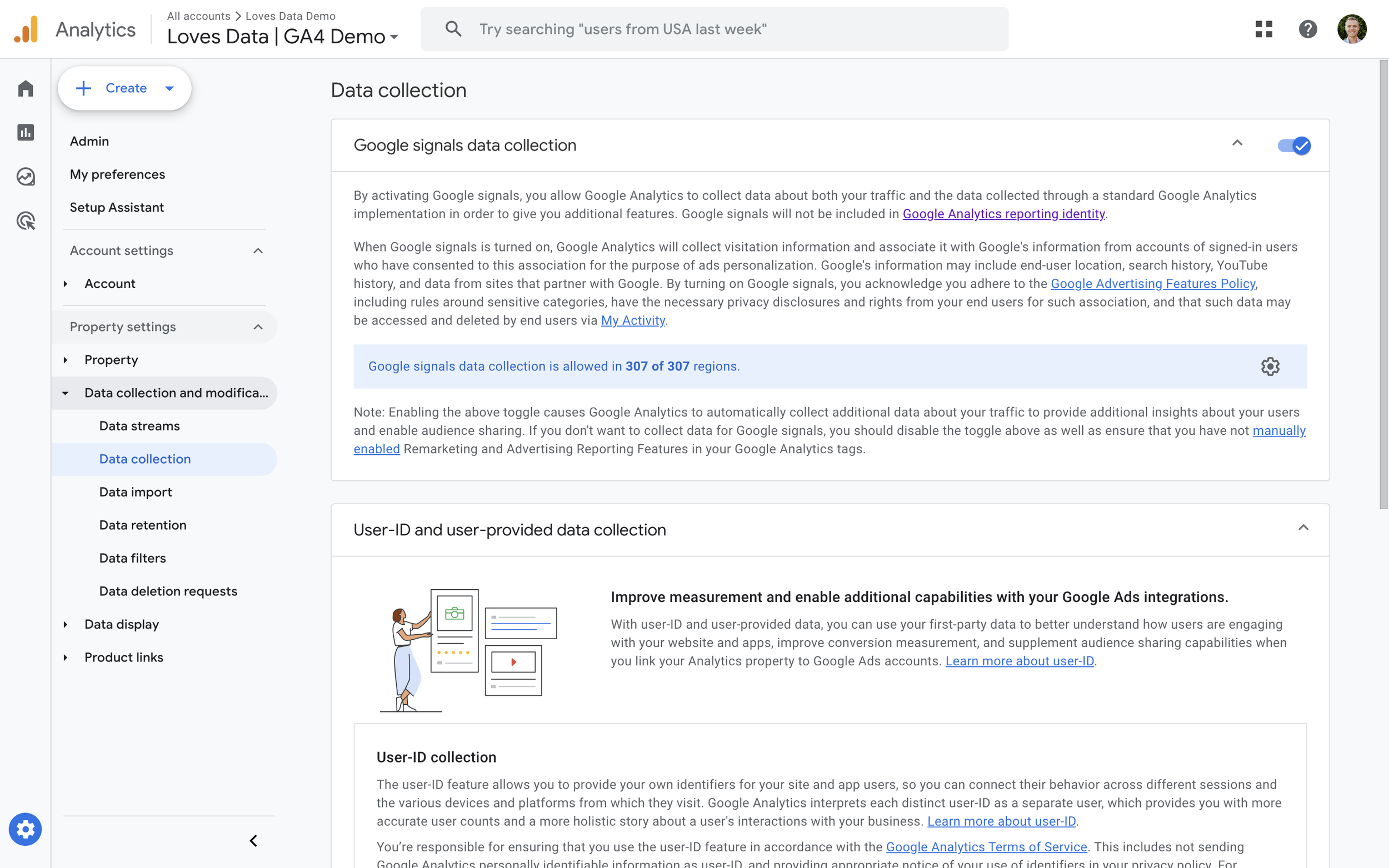Open Product links item

124,658
